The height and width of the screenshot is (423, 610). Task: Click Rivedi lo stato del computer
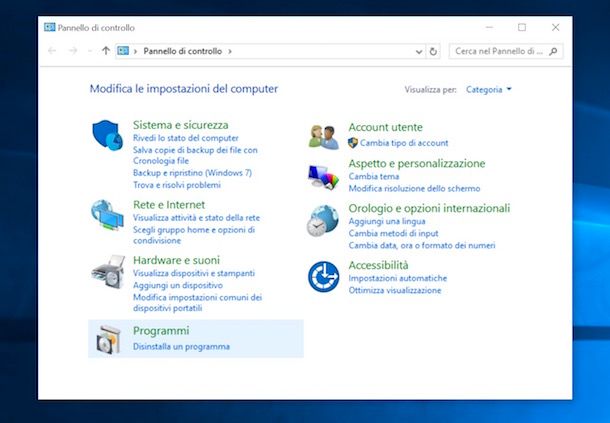[x=186, y=138]
